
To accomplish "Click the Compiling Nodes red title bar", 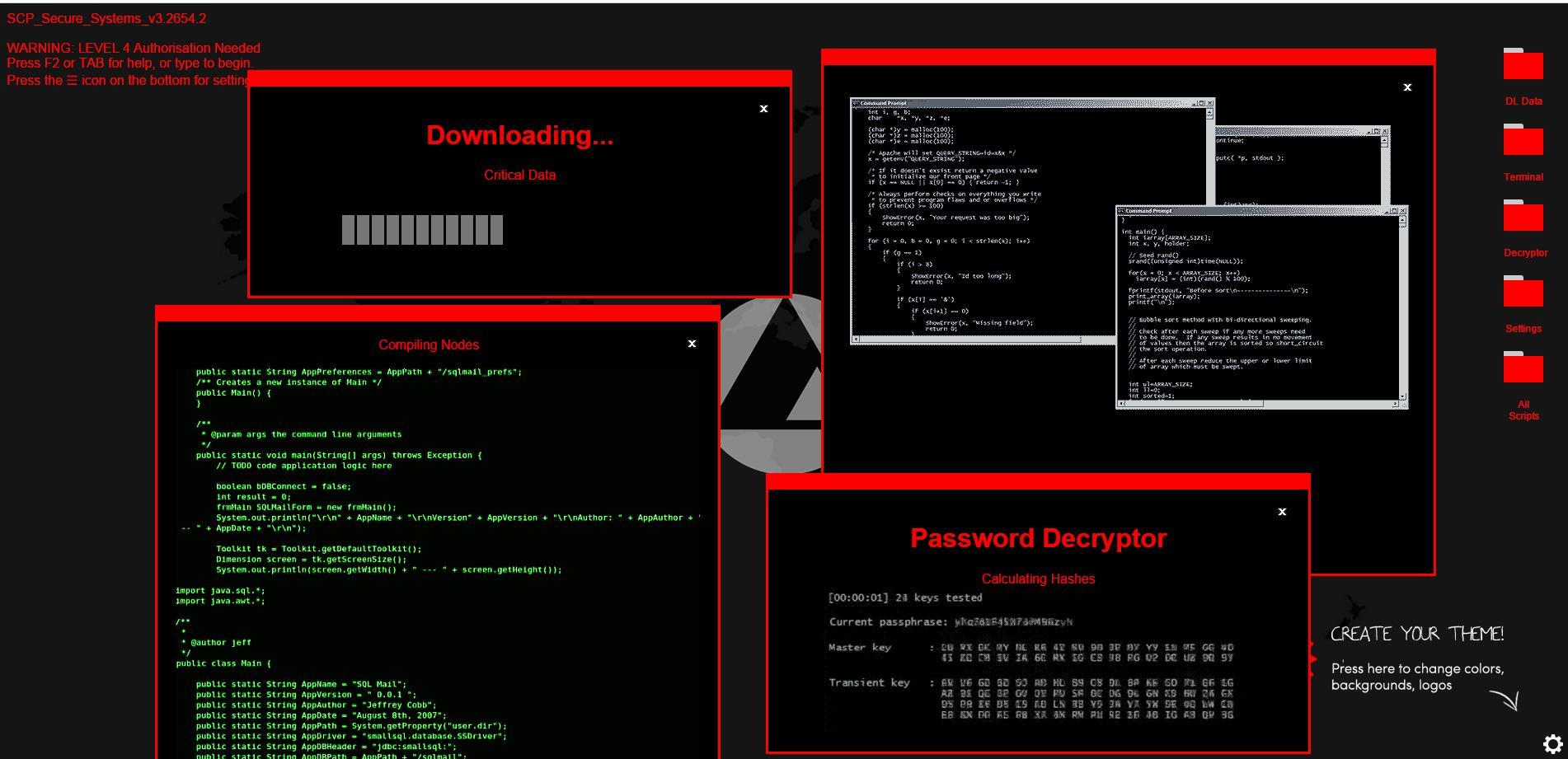I will (x=438, y=313).
